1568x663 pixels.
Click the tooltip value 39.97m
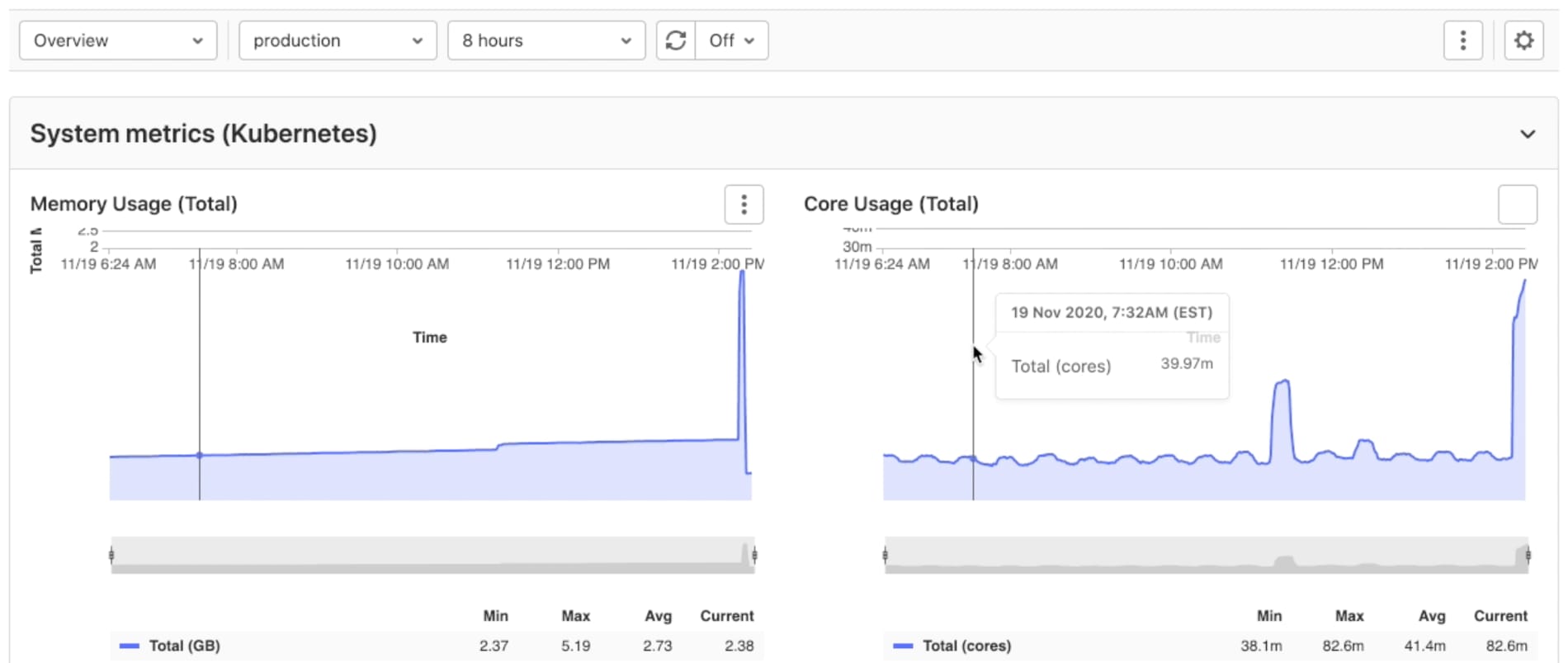[1187, 363]
